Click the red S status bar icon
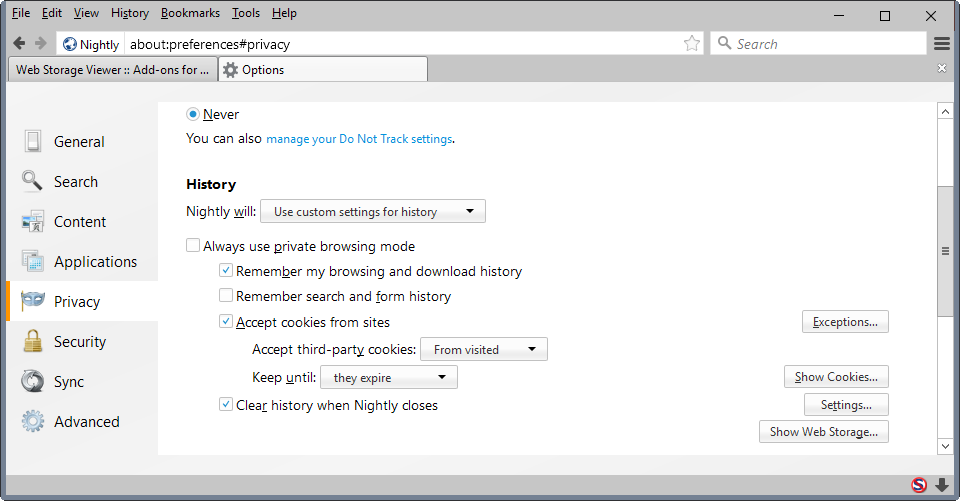 click(x=919, y=485)
